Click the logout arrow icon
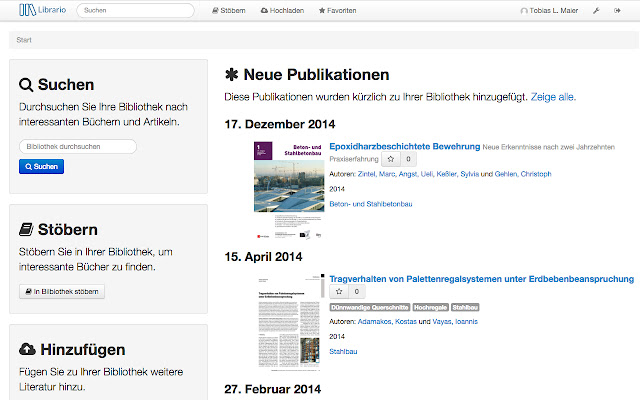 [x=617, y=11]
